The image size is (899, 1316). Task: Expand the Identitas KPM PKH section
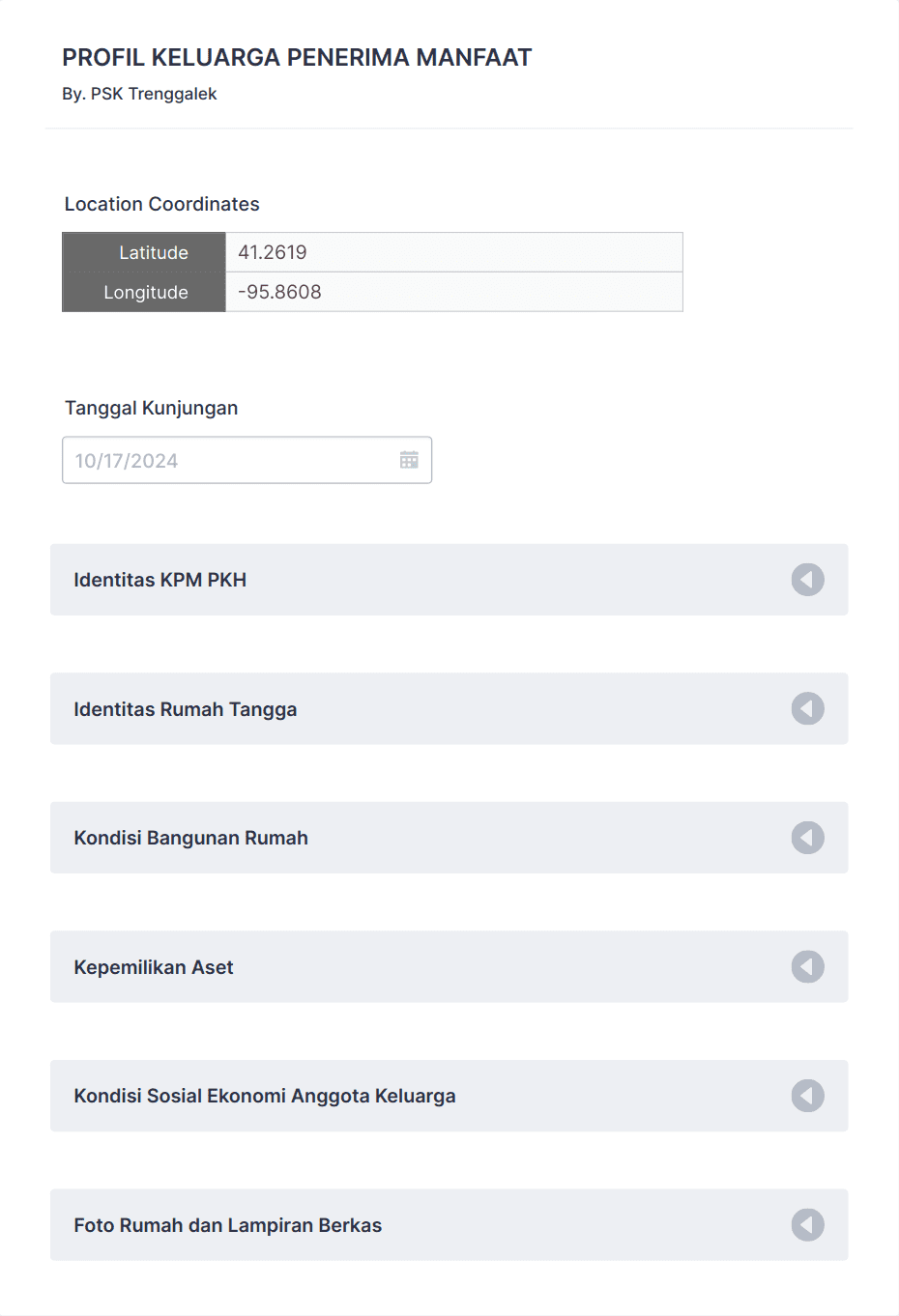[449, 580]
